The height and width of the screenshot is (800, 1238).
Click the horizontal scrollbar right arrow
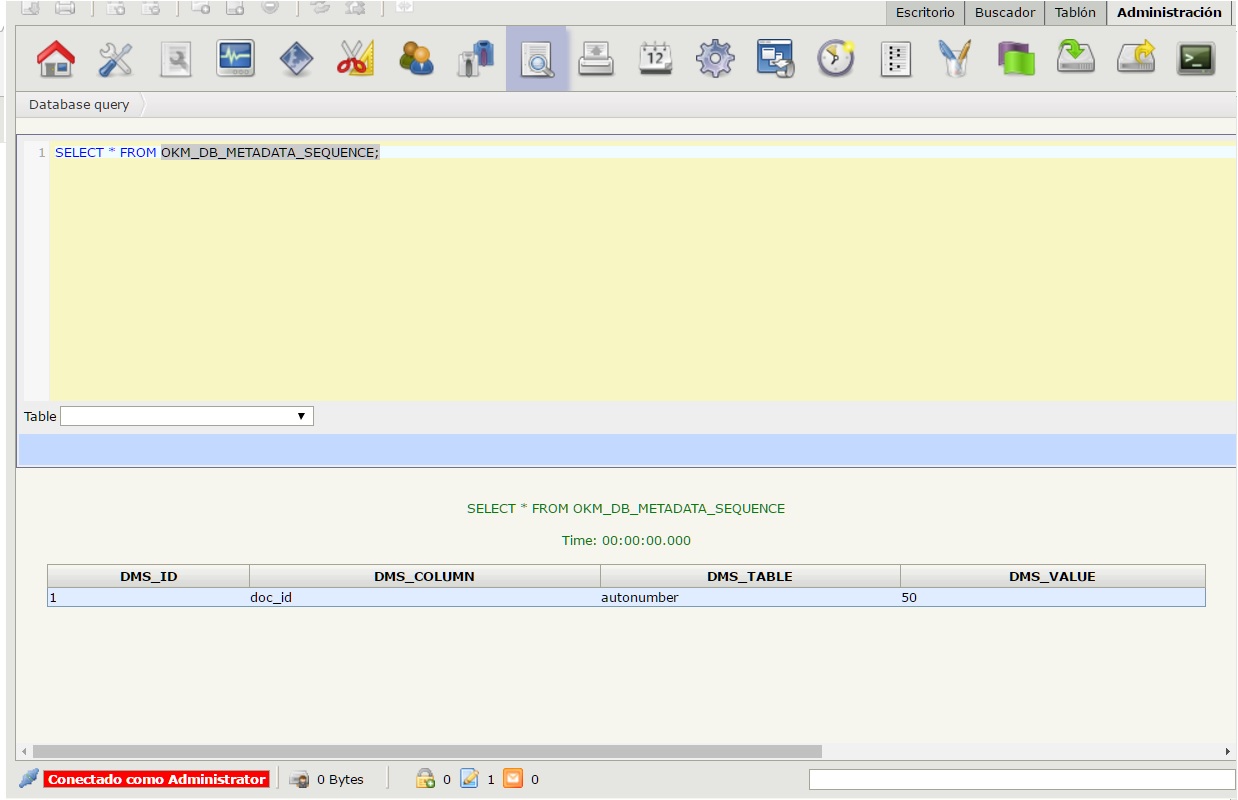click(1228, 751)
